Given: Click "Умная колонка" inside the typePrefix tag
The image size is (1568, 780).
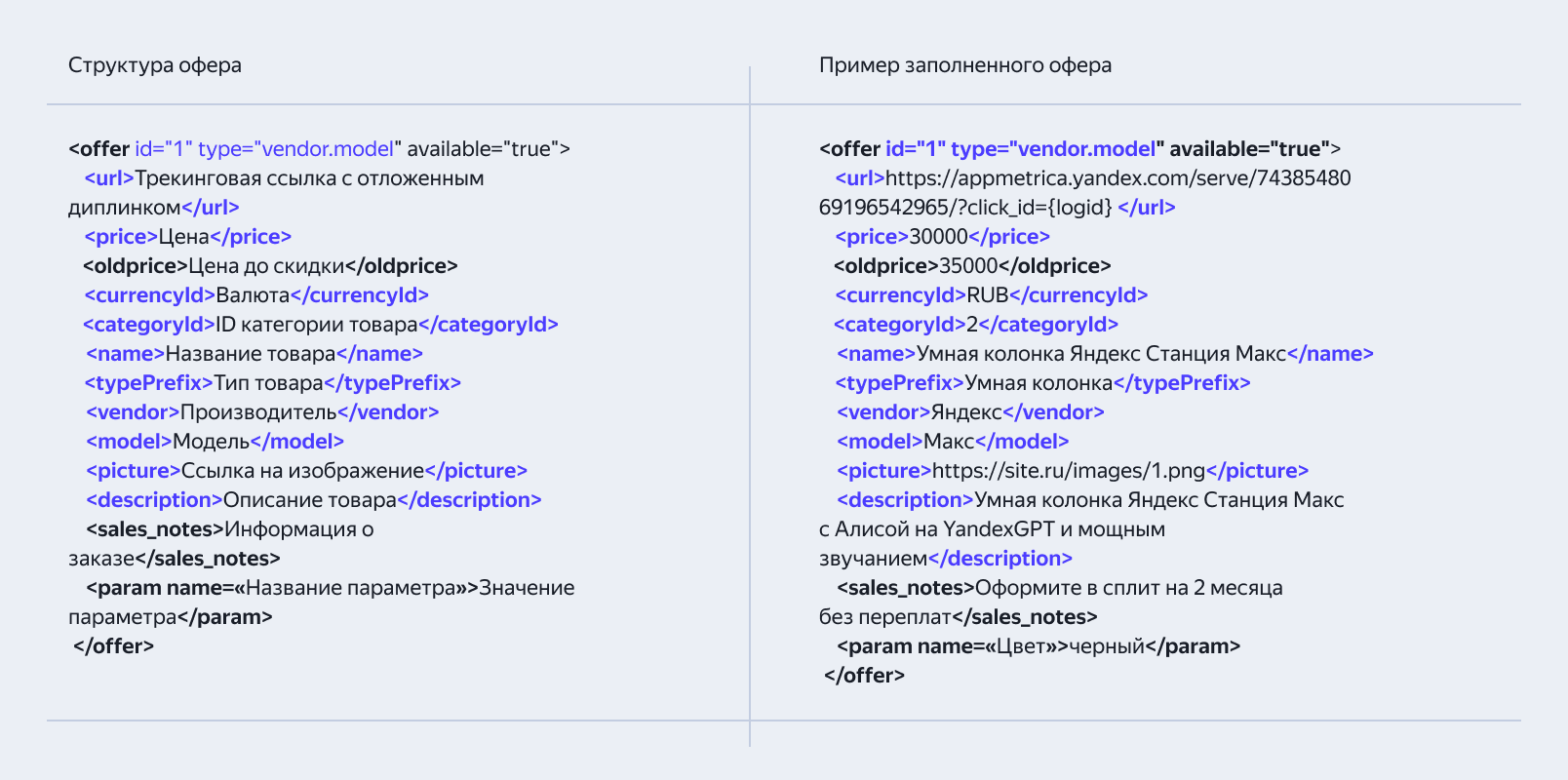Looking at the screenshot, I should pos(1039,383).
